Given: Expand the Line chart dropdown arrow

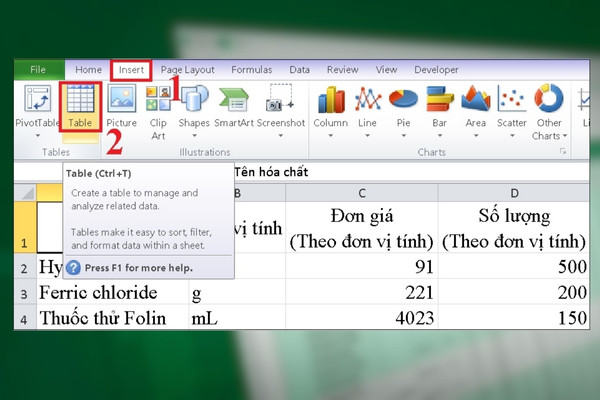Looking at the screenshot, I should click(x=367, y=136).
